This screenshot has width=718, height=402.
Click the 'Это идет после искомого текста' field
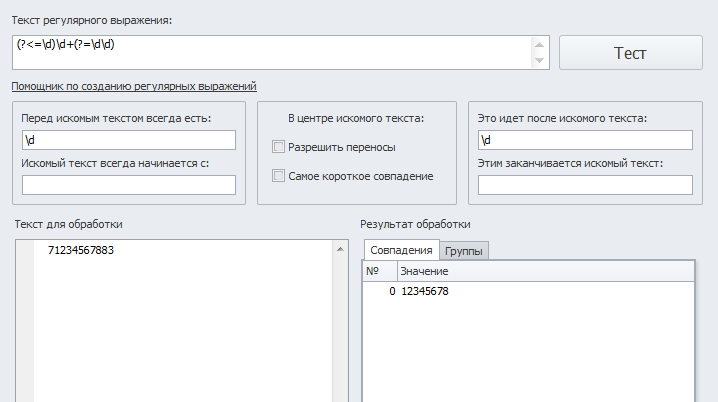click(x=585, y=140)
